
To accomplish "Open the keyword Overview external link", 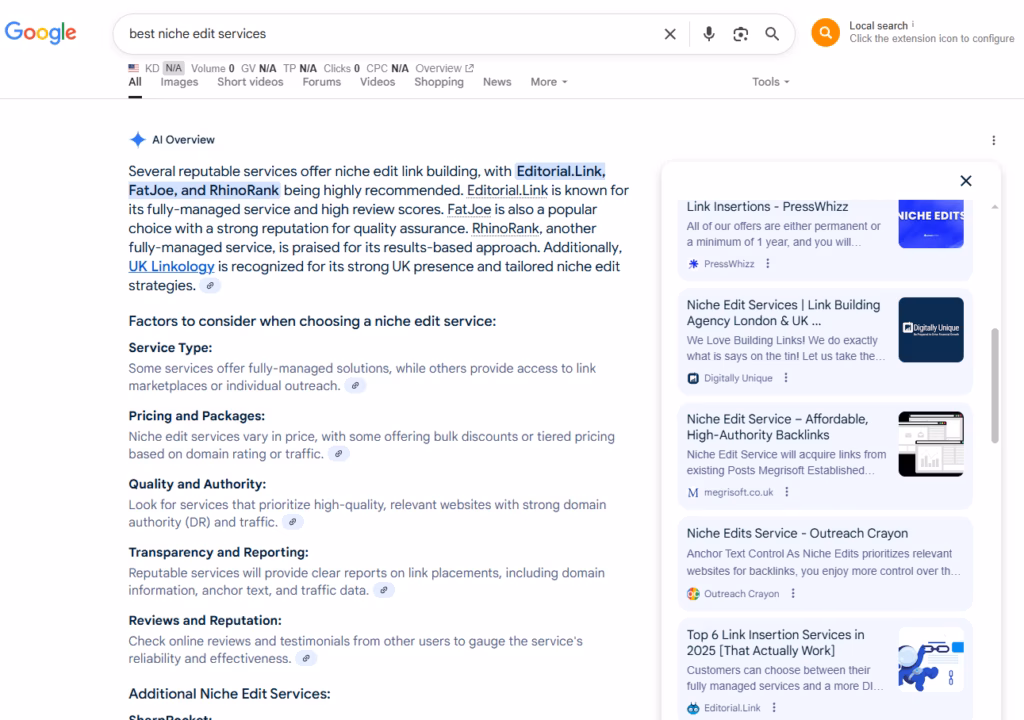I will tap(445, 68).
